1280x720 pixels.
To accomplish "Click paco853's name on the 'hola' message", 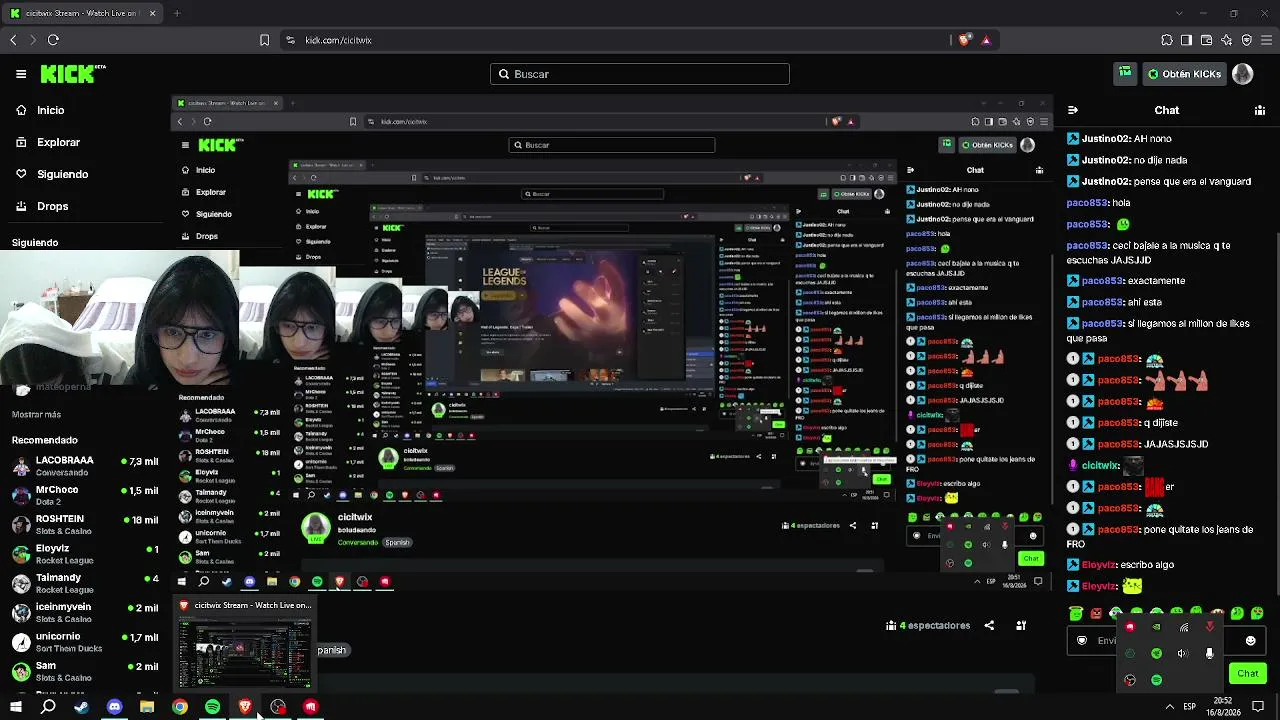I will [1087, 203].
